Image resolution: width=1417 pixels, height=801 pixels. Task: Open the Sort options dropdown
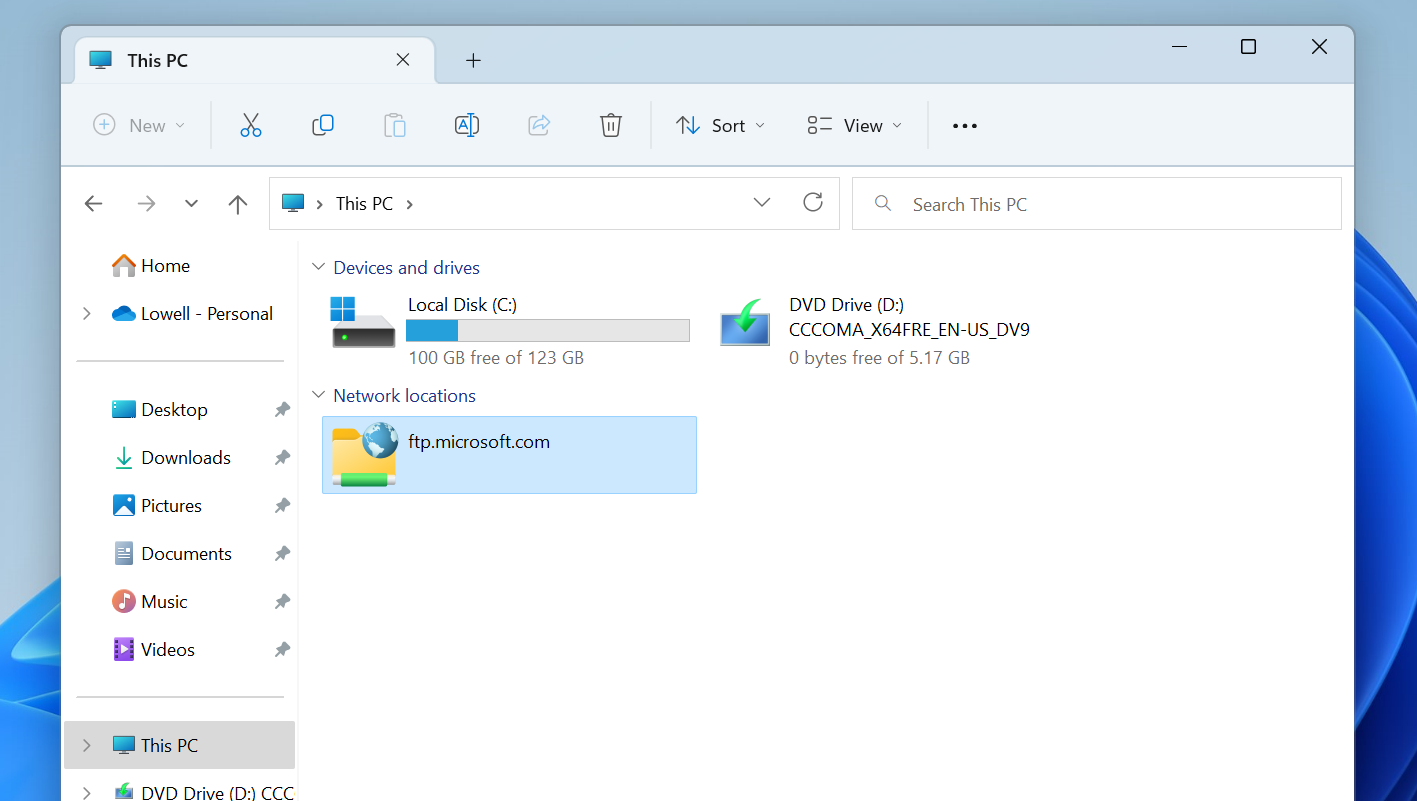pos(719,125)
